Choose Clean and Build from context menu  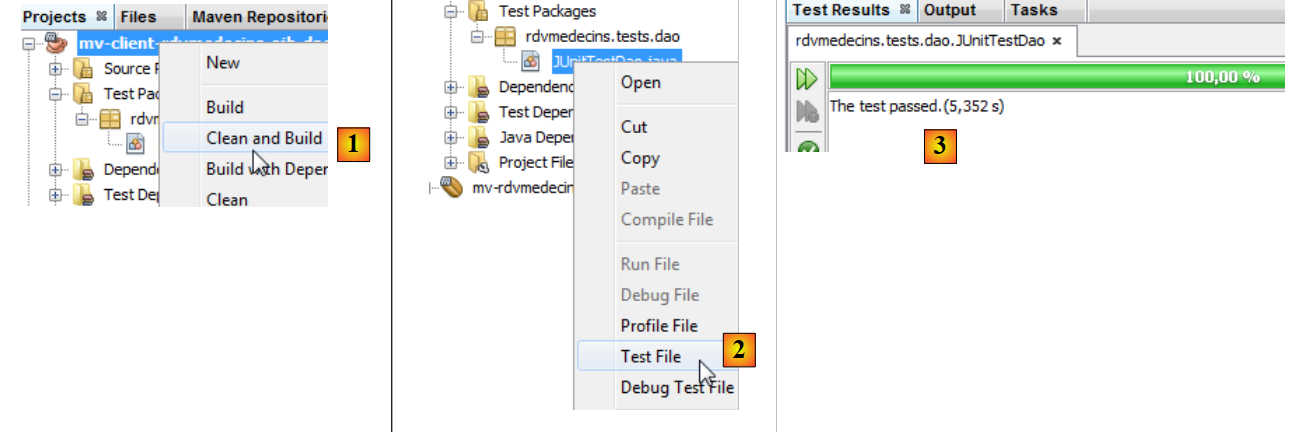click(x=264, y=138)
